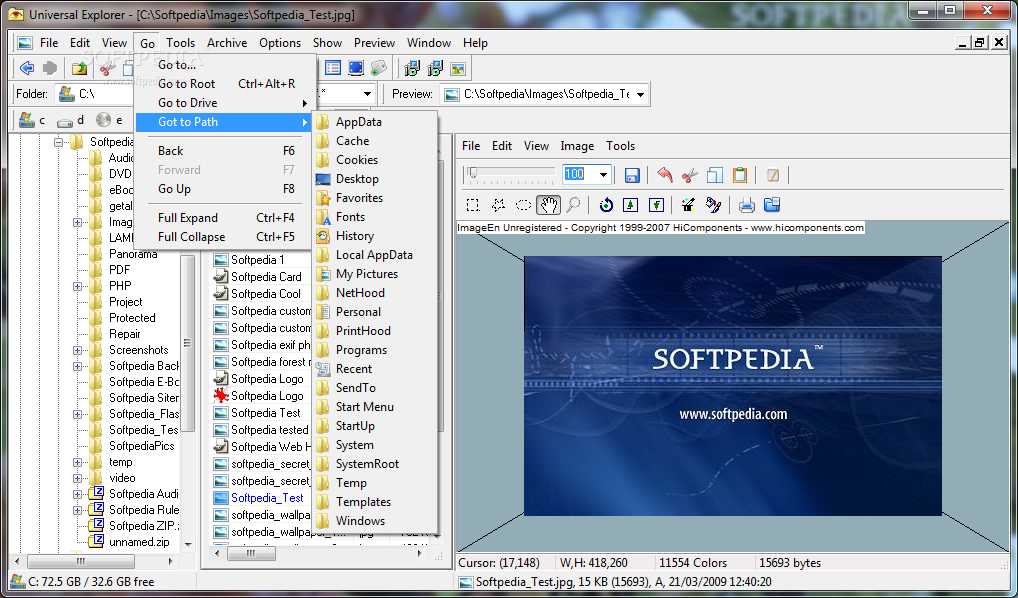Expand the PHP folder in tree
Screen dimensions: 1018x598
(78, 286)
